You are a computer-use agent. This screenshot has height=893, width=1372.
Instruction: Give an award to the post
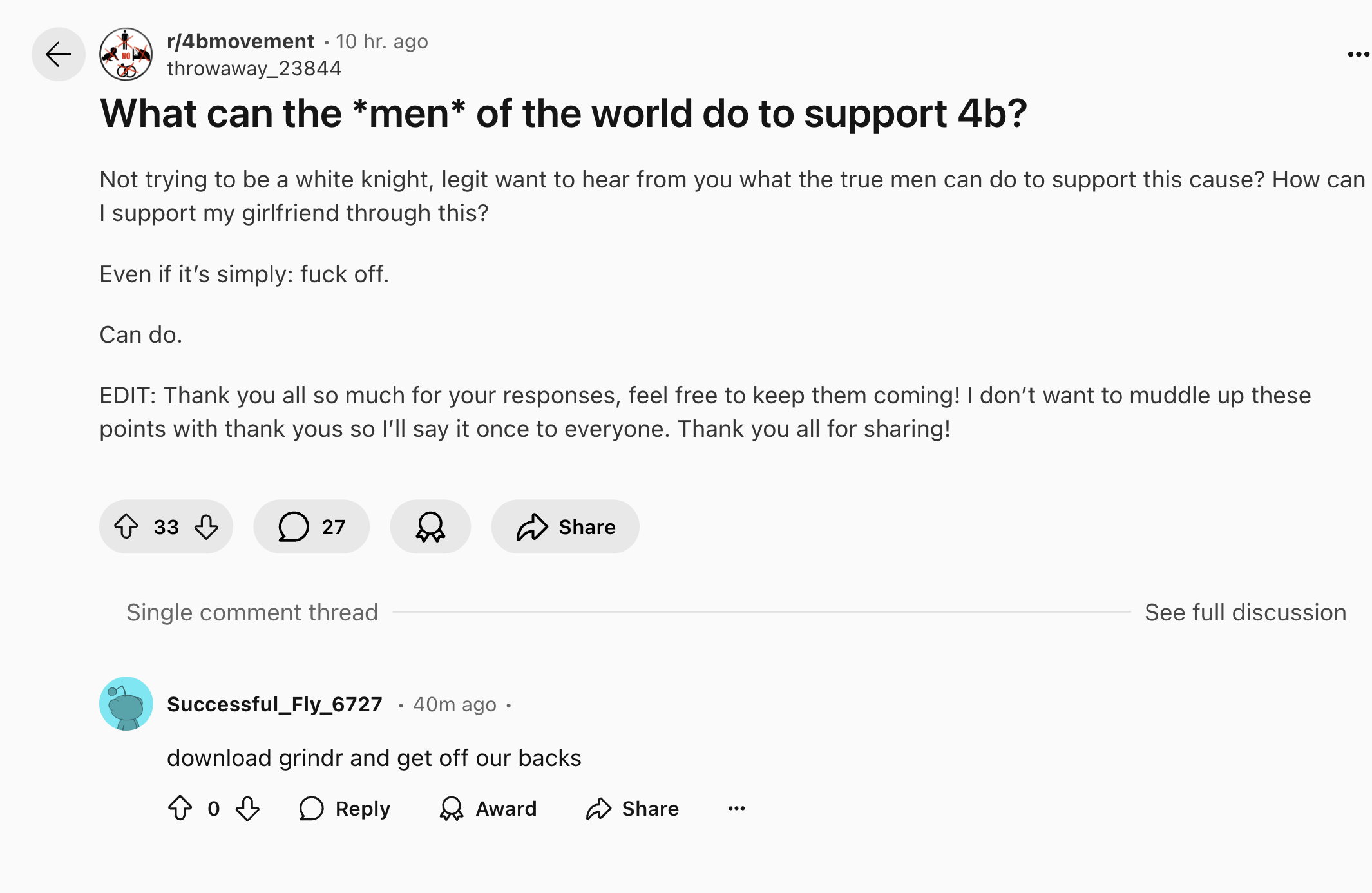point(430,526)
